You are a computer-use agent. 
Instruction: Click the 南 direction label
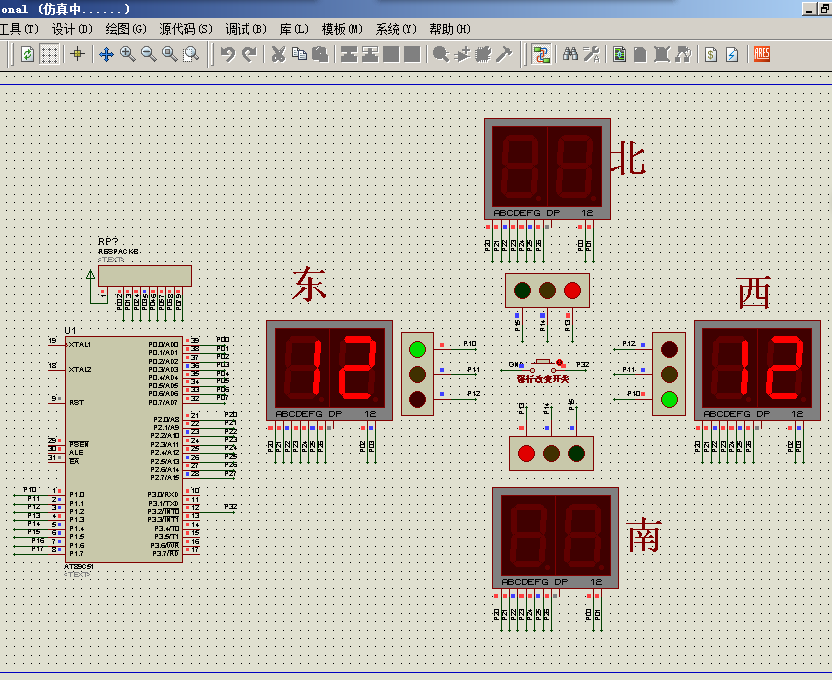[x=644, y=536]
